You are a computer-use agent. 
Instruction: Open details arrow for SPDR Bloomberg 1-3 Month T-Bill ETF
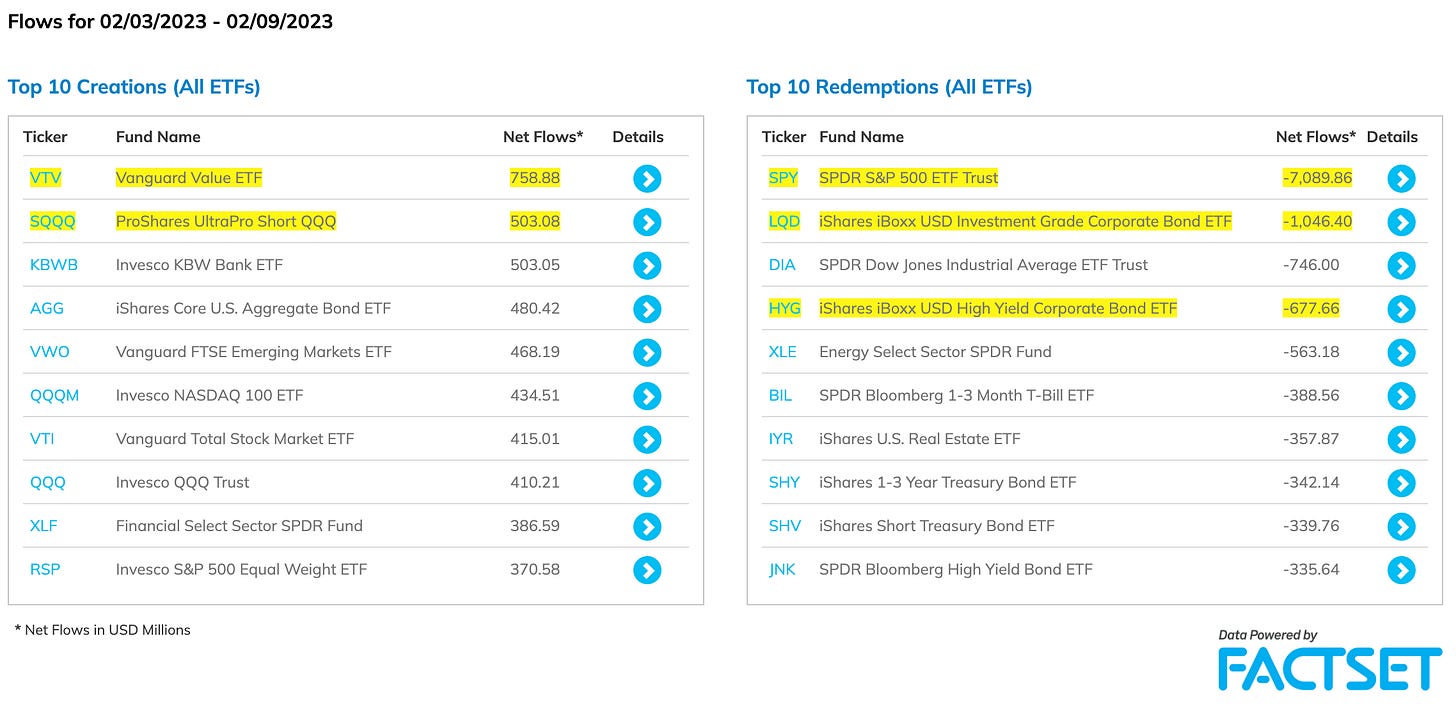click(1401, 396)
